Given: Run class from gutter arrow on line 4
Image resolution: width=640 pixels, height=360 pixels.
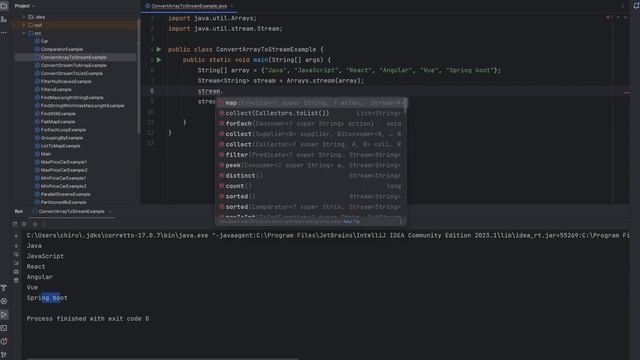Looking at the screenshot, I should tap(159, 49).
